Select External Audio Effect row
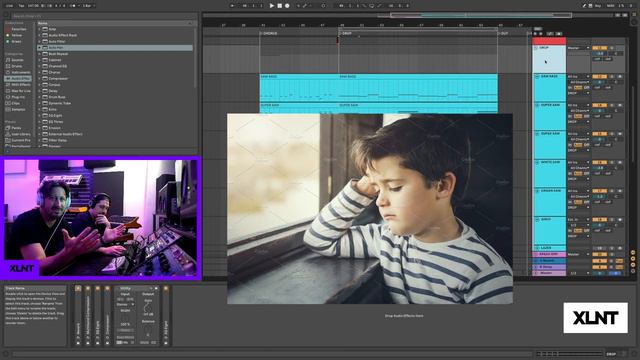The width and height of the screenshot is (640, 360). coord(115,134)
